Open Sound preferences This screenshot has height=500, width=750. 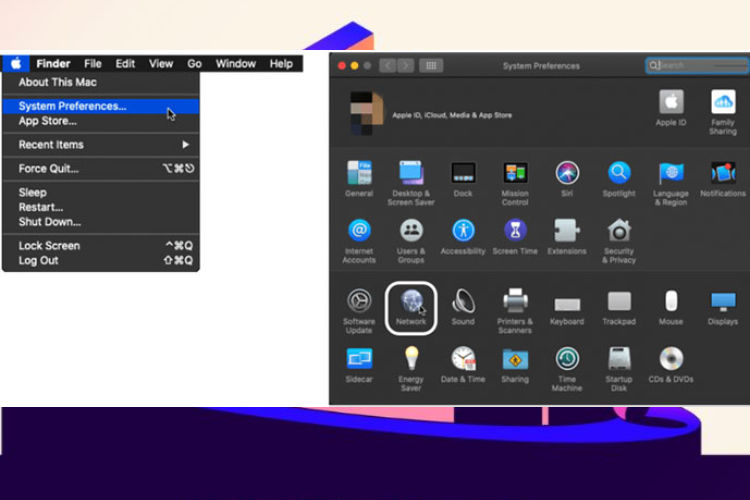click(463, 307)
